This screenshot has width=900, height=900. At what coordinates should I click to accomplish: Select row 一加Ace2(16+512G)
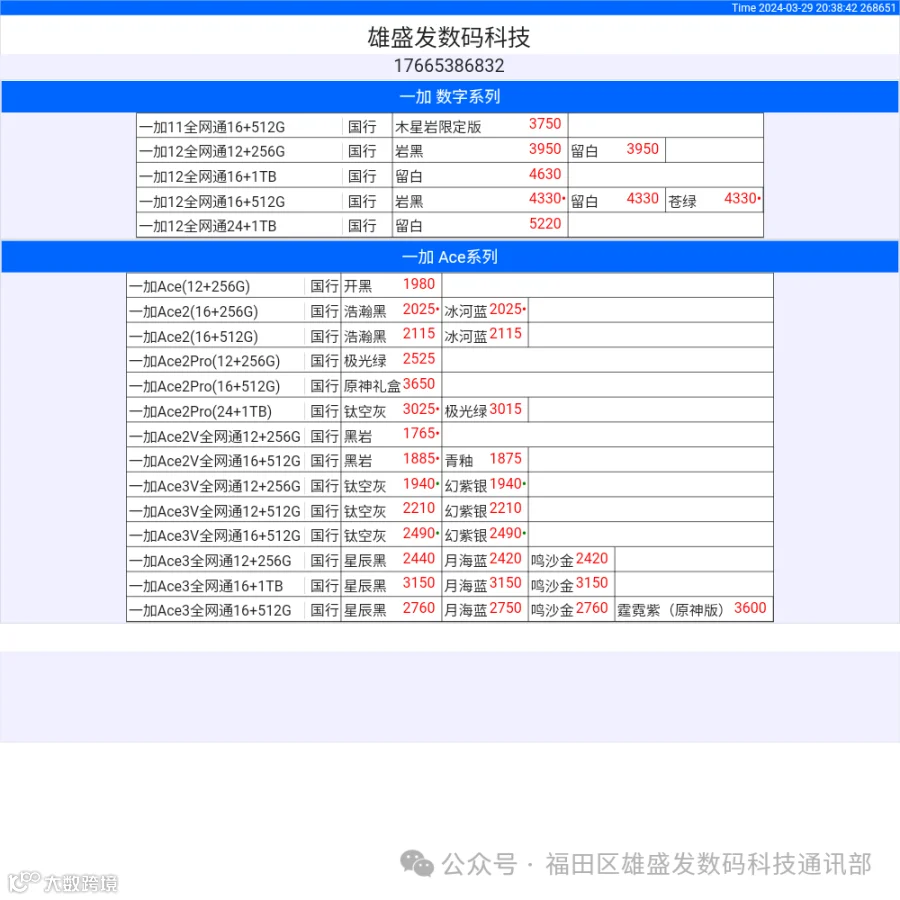[x=450, y=335]
